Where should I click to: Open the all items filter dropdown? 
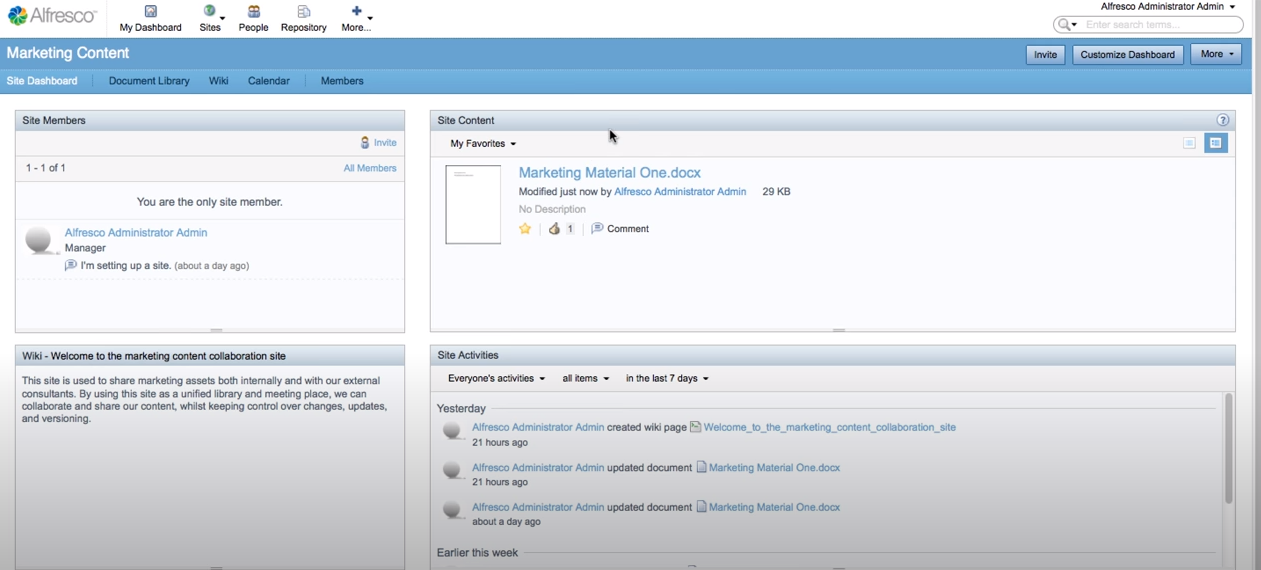click(585, 379)
